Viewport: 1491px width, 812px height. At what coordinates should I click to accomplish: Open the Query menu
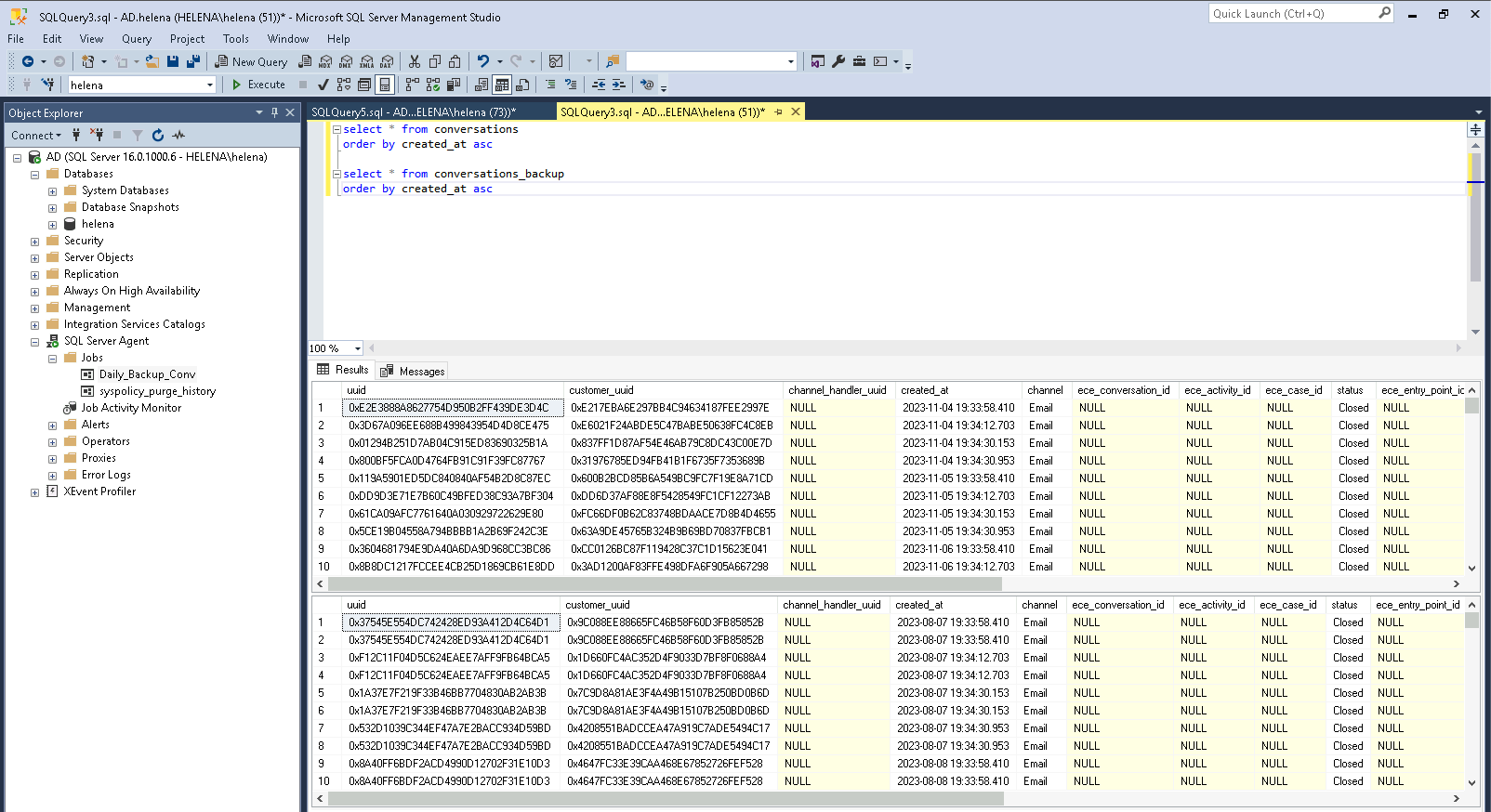pos(136,39)
